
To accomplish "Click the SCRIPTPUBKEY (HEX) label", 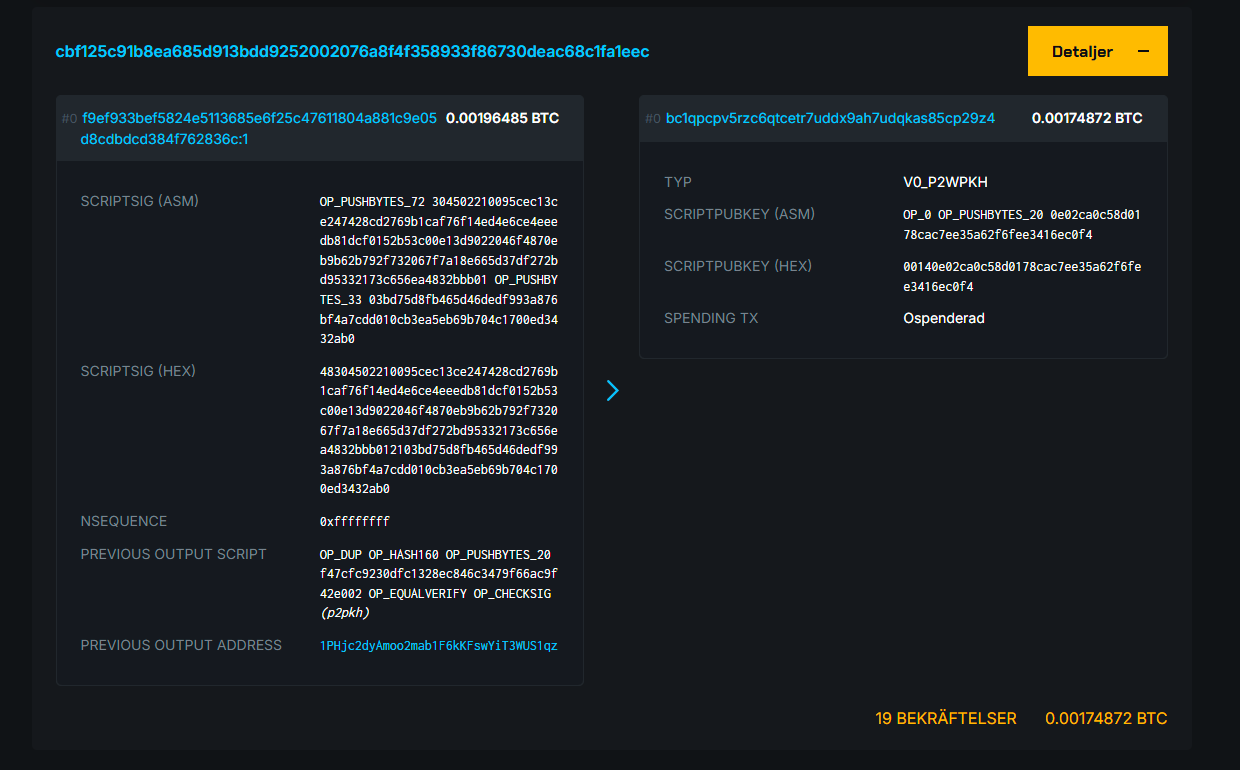I will click(x=738, y=266).
